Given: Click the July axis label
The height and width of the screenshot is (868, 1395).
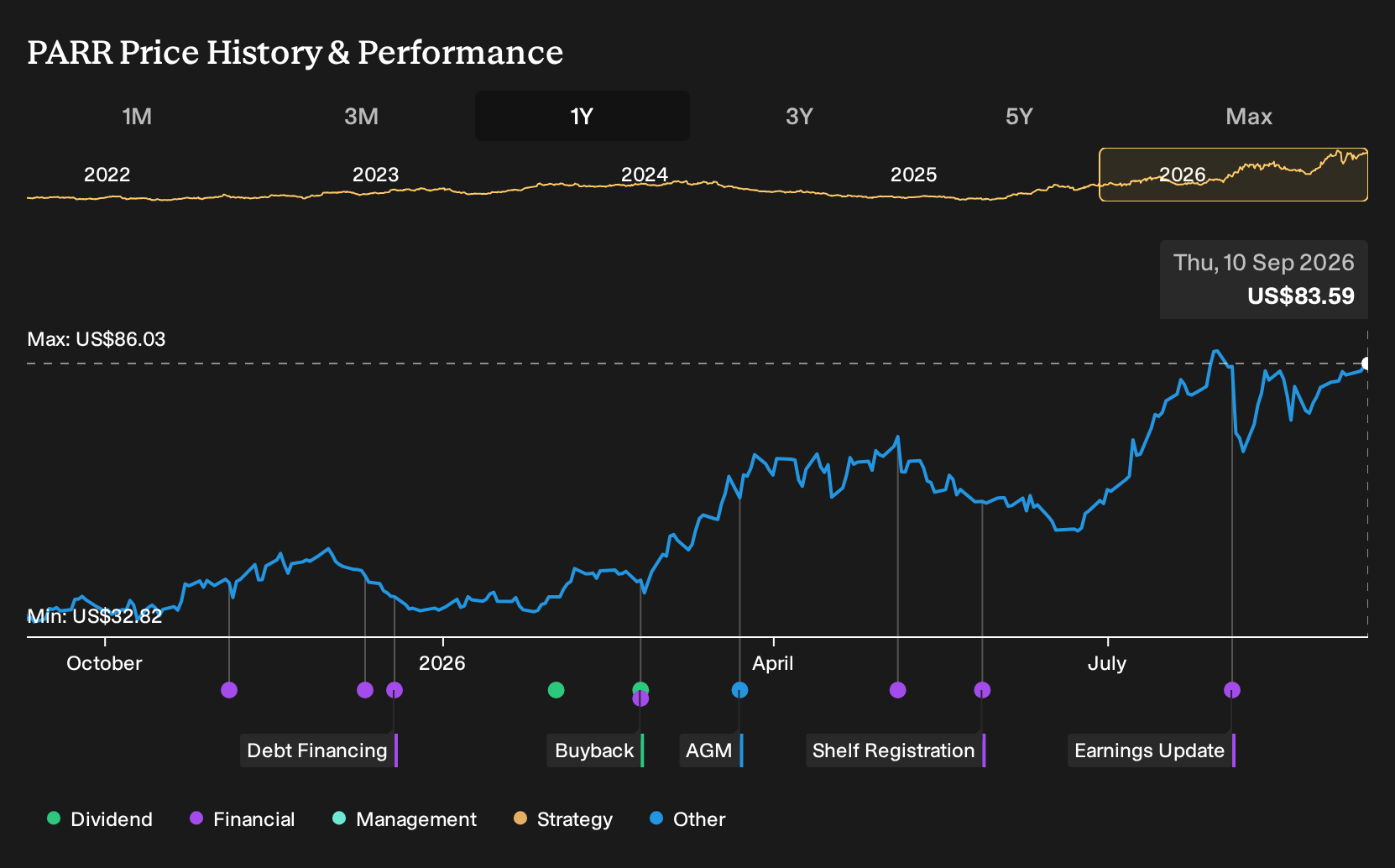Looking at the screenshot, I should tap(1107, 663).
